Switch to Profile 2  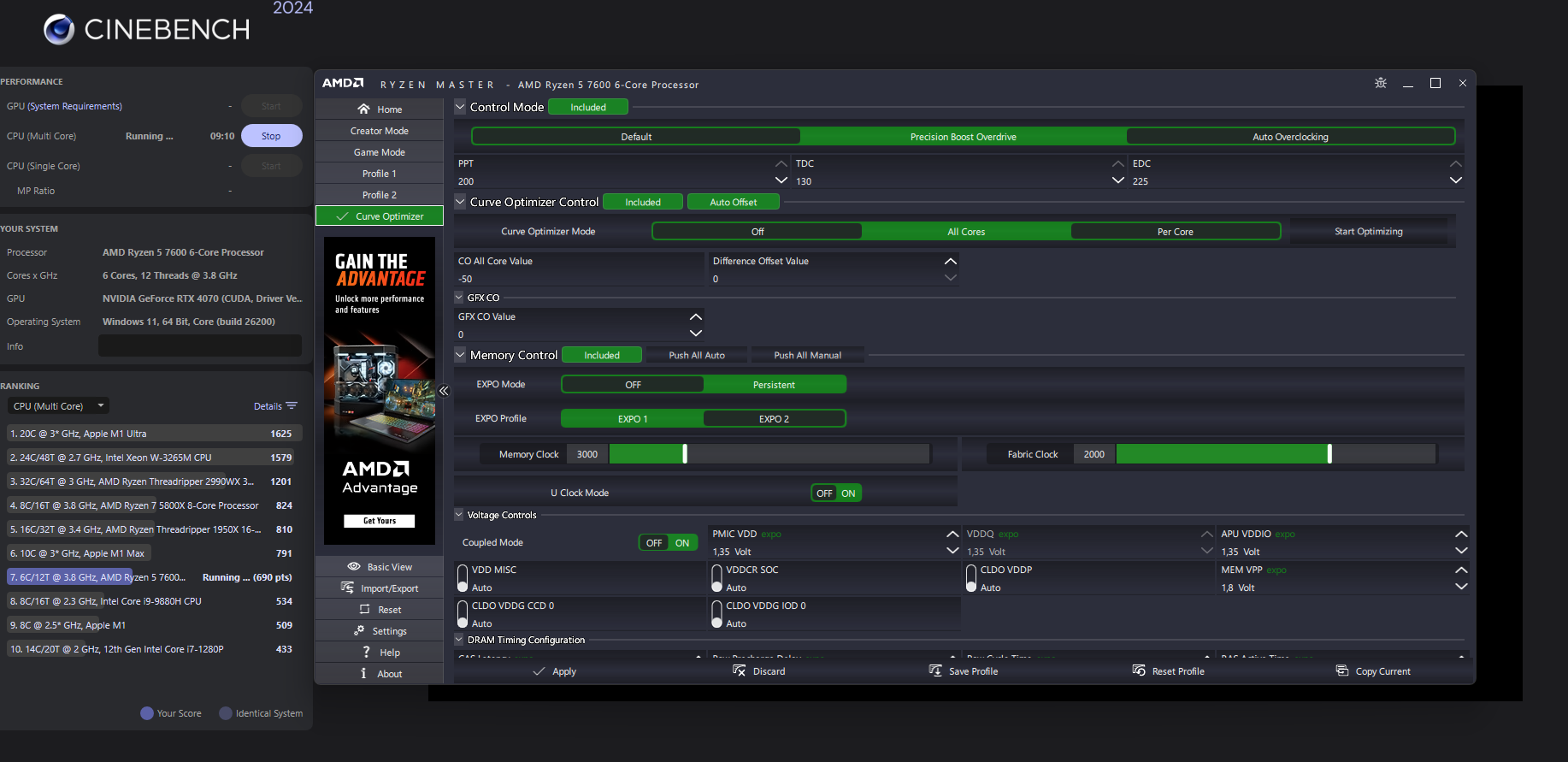(x=380, y=195)
